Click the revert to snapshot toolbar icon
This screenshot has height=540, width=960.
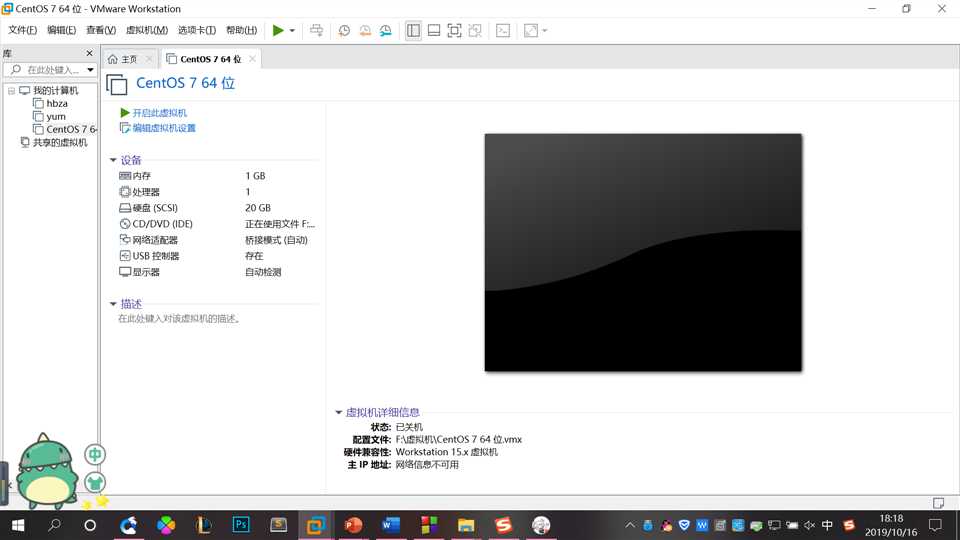point(365,31)
